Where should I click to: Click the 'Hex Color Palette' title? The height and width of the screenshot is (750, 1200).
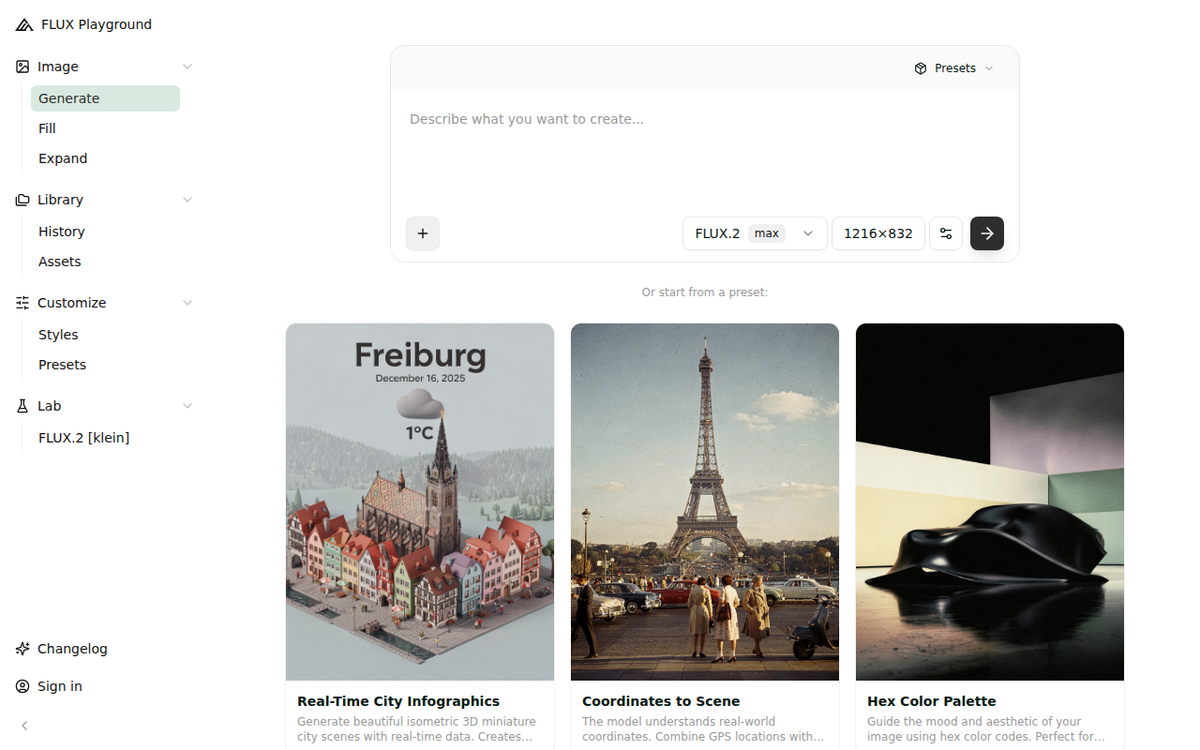pos(932,701)
